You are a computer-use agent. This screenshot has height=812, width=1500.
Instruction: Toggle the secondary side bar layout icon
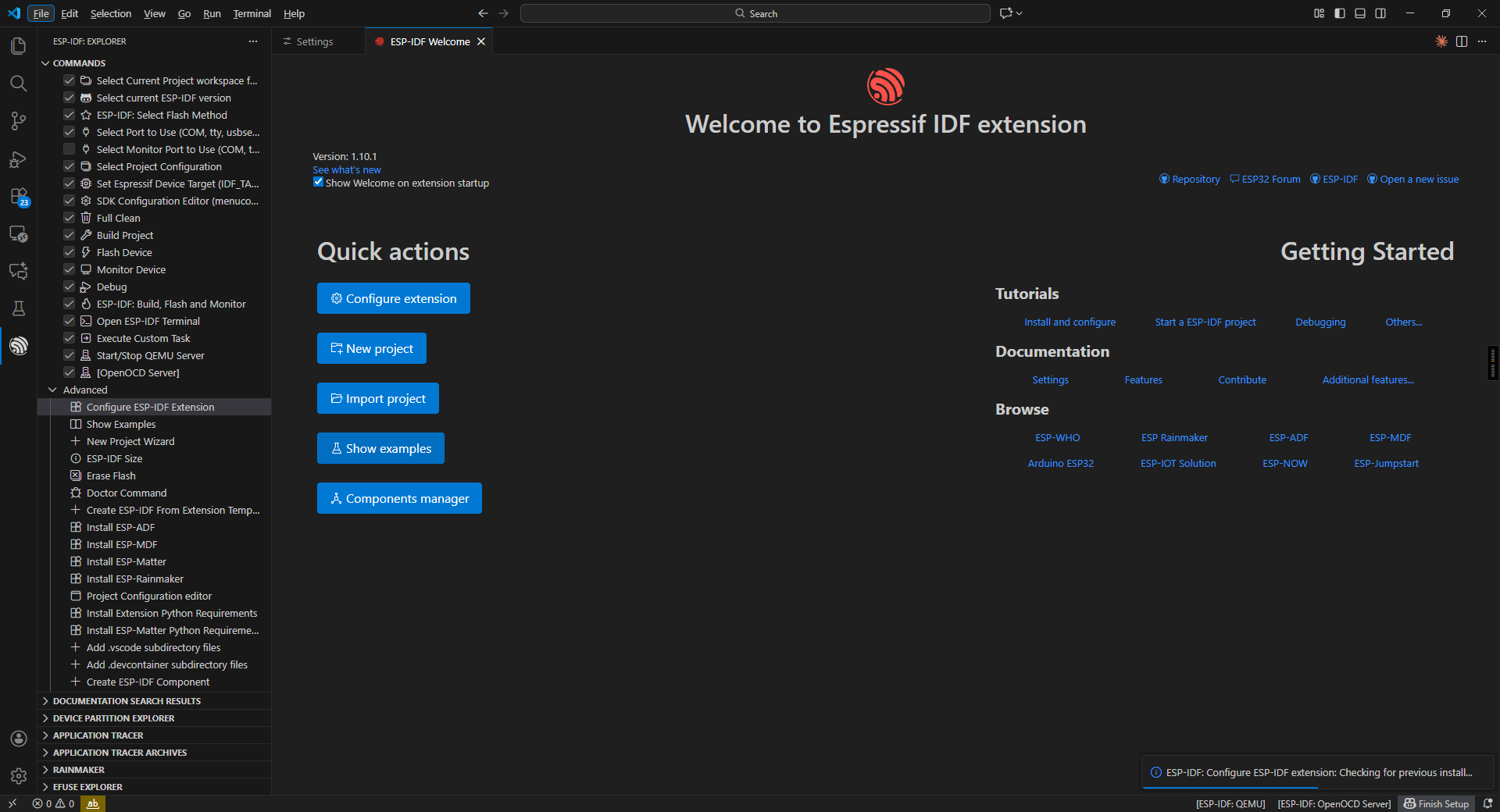1380,13
